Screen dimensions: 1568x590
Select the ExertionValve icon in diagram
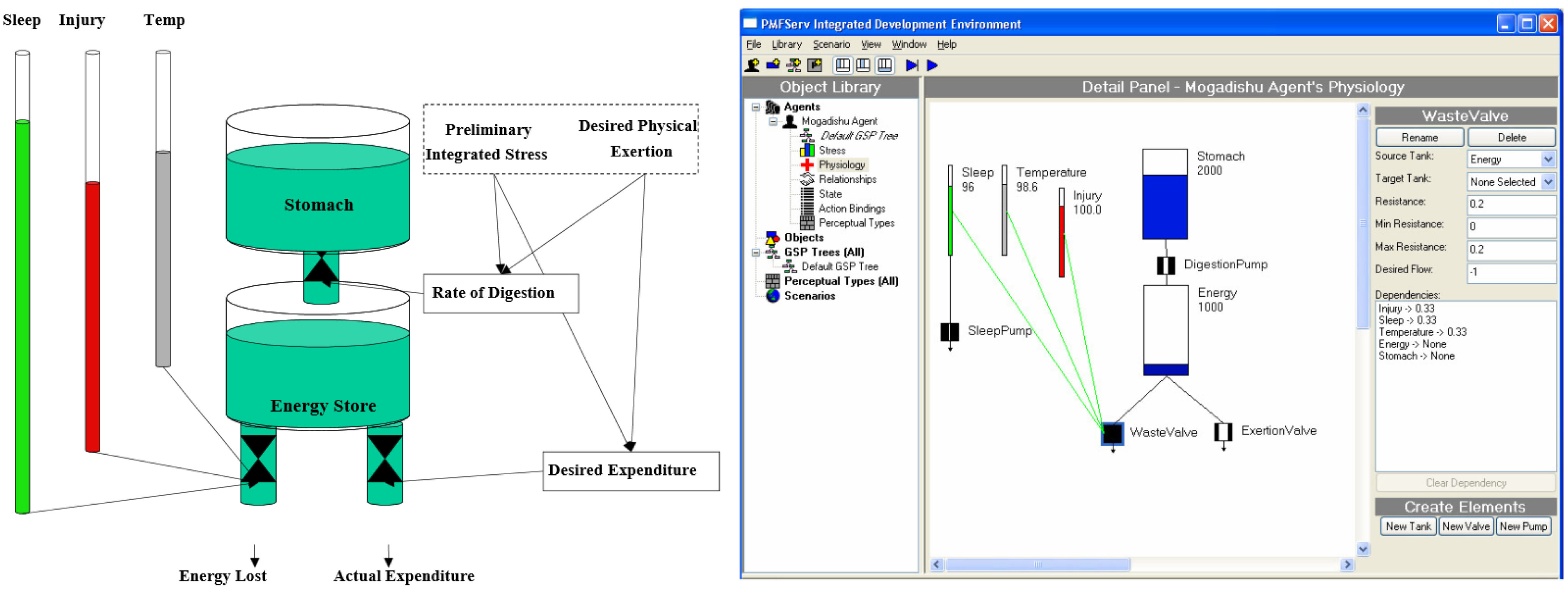coord(1223,432)
